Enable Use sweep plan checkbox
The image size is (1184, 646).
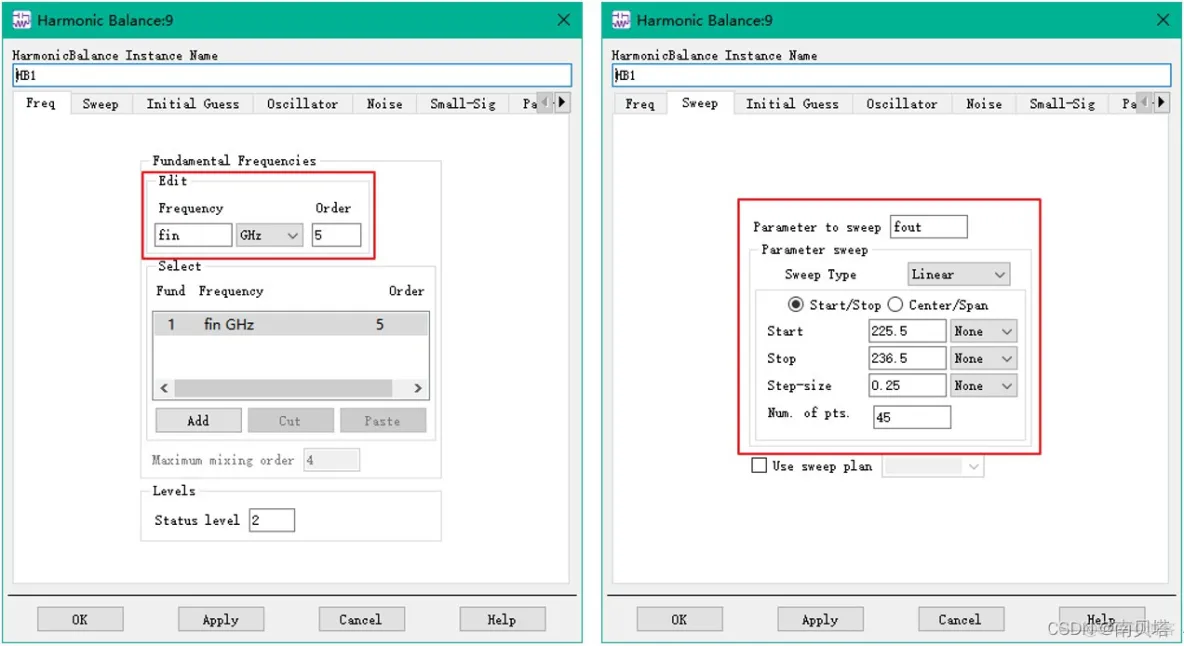[759, 466]
